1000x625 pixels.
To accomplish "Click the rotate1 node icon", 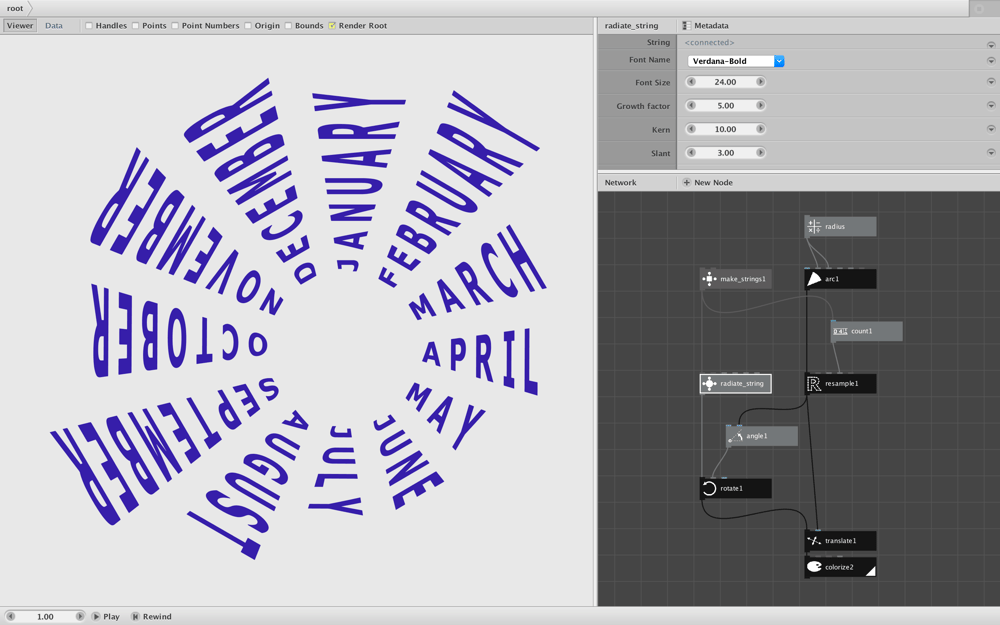I will [709, 488].
